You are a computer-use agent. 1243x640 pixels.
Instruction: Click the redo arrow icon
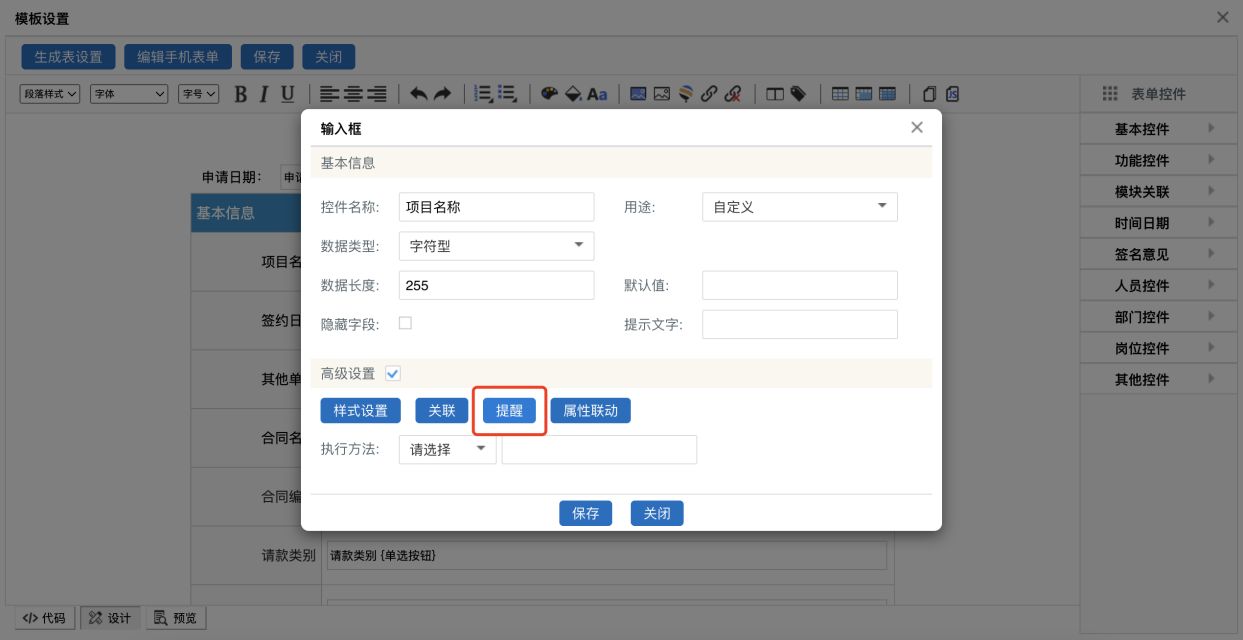442,94
